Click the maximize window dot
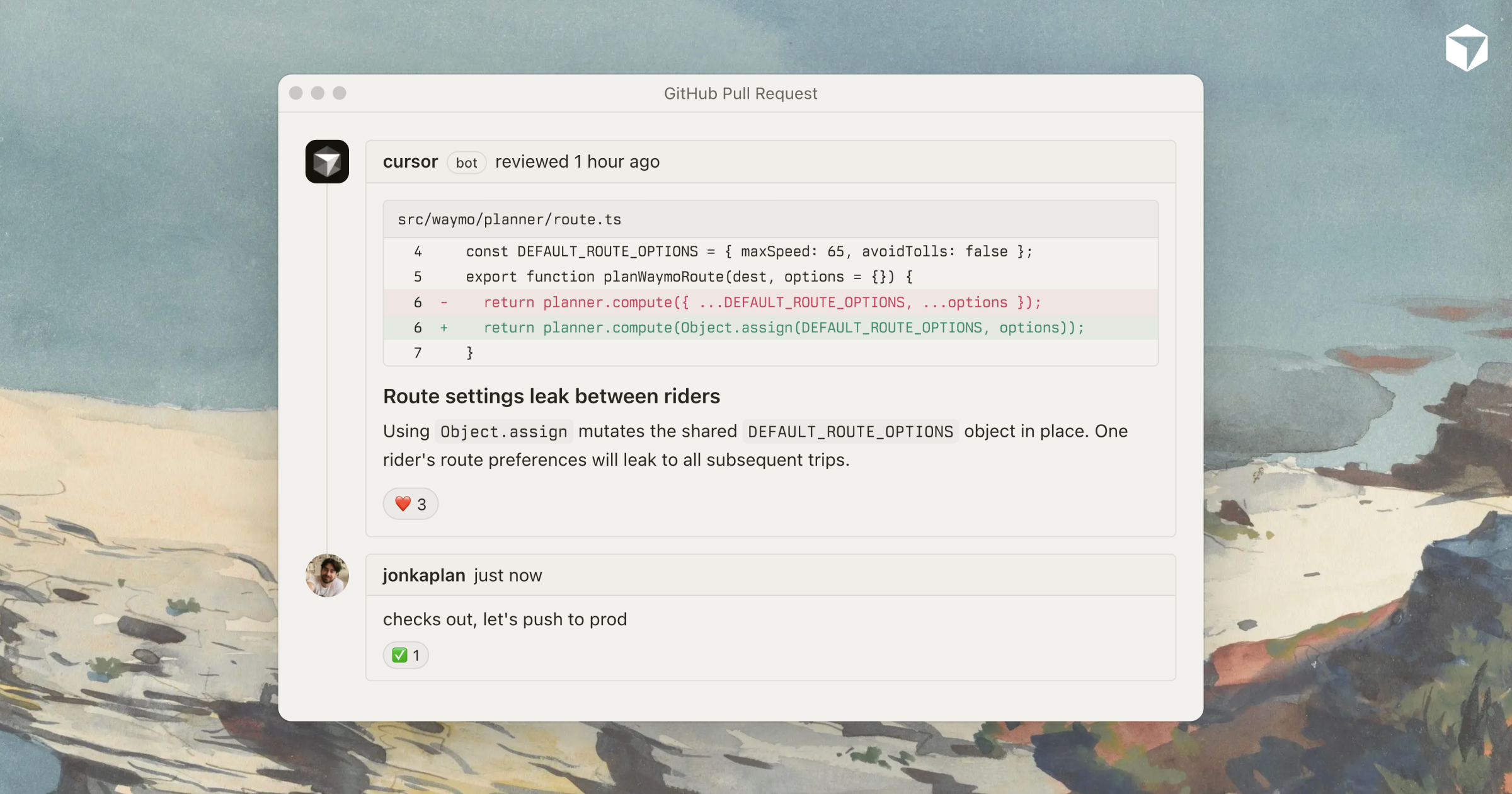 pos(340,93)
